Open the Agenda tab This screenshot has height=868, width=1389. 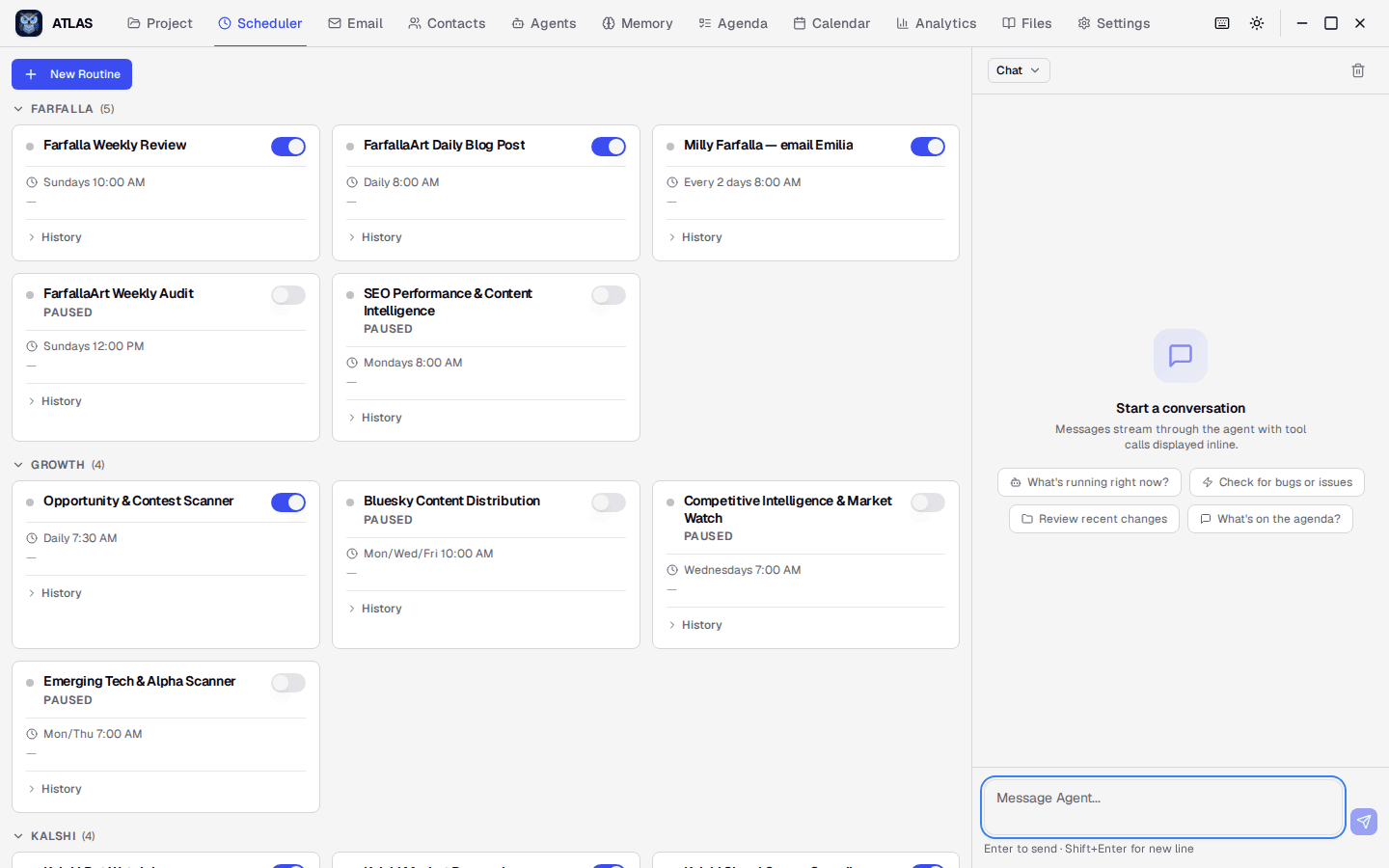[733, 23]
